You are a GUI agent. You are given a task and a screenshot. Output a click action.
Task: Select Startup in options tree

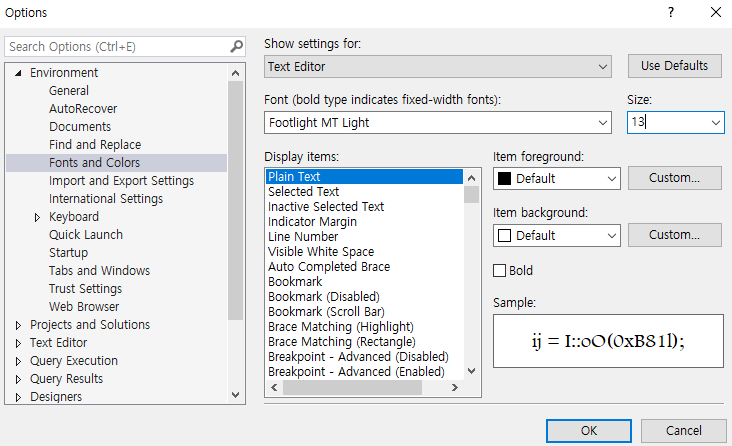point(68,253)
